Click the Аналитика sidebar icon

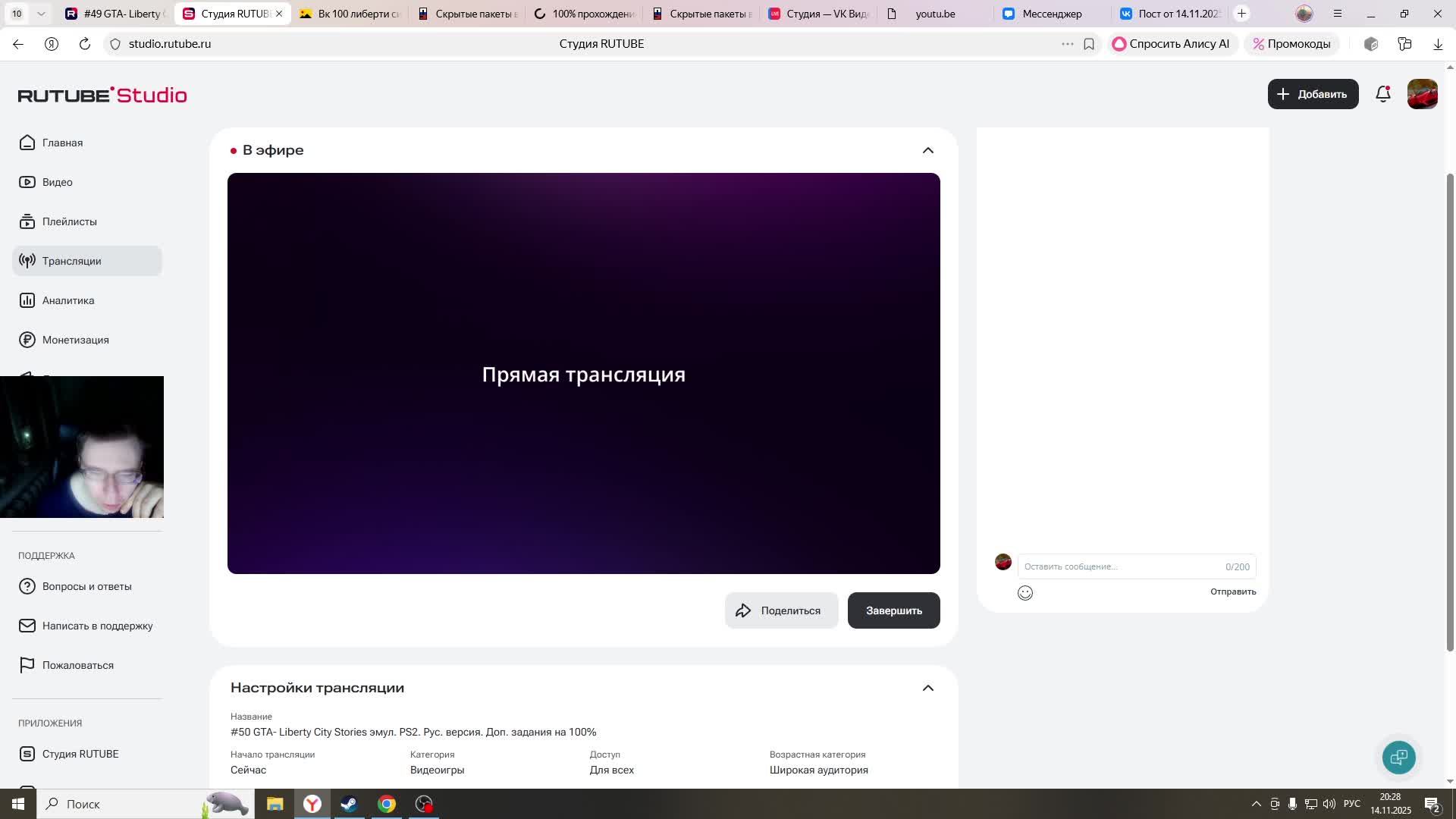click(27, 300)
